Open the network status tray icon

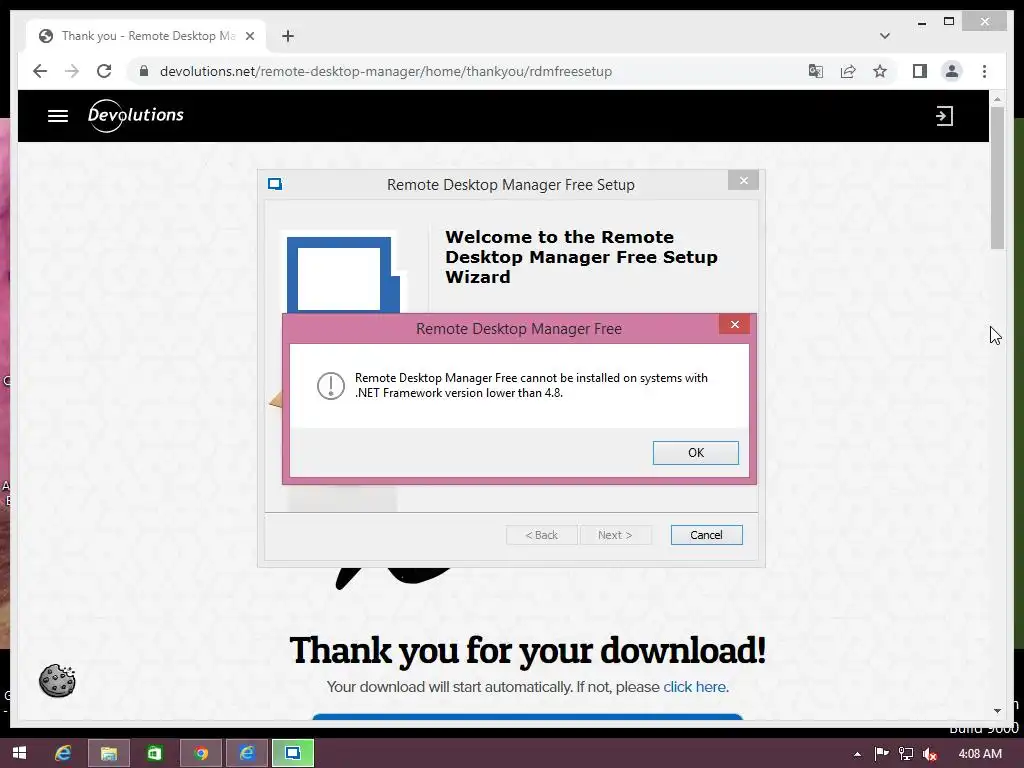coord(906,754)
